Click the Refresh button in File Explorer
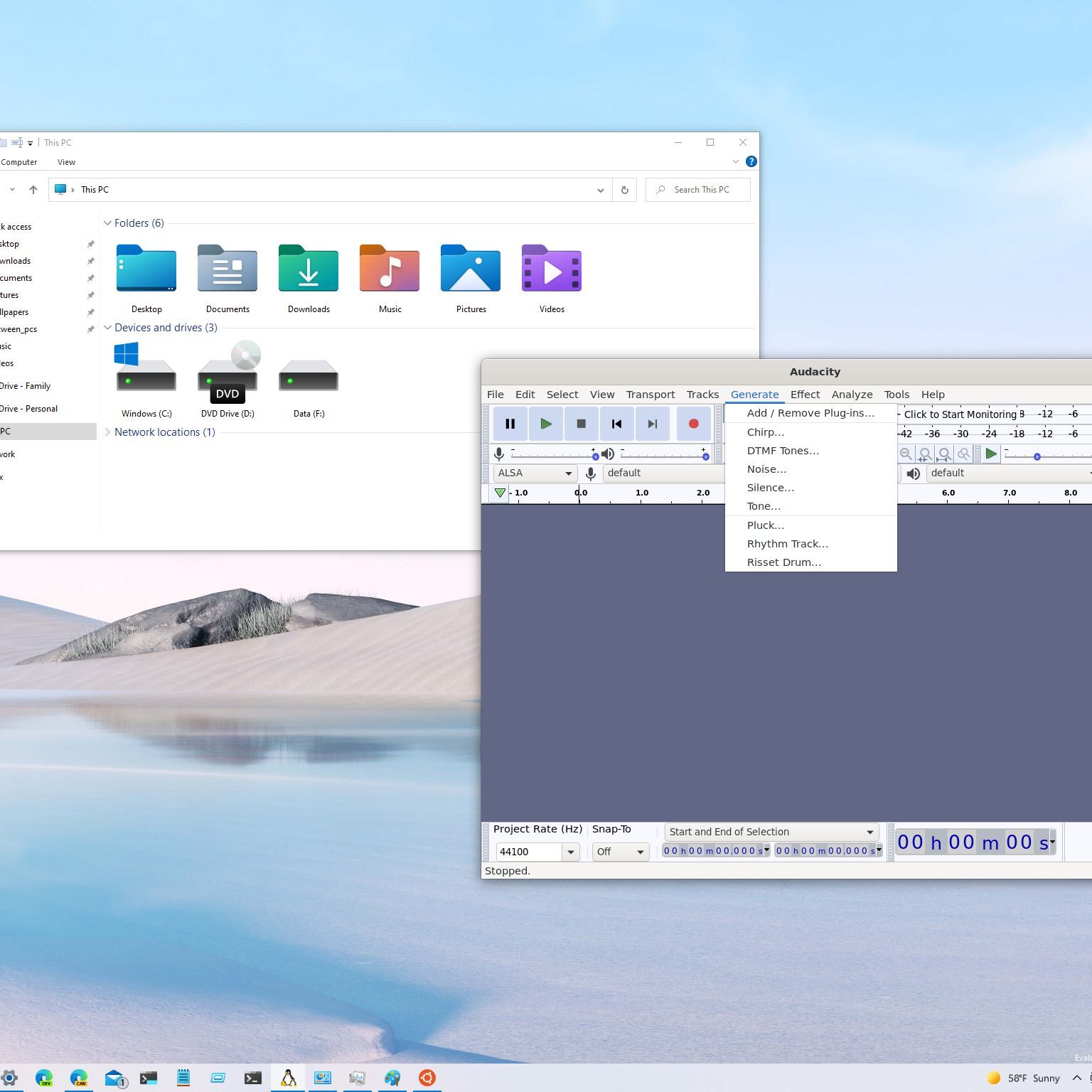The image size is (1092, 1092). [624, 190]
